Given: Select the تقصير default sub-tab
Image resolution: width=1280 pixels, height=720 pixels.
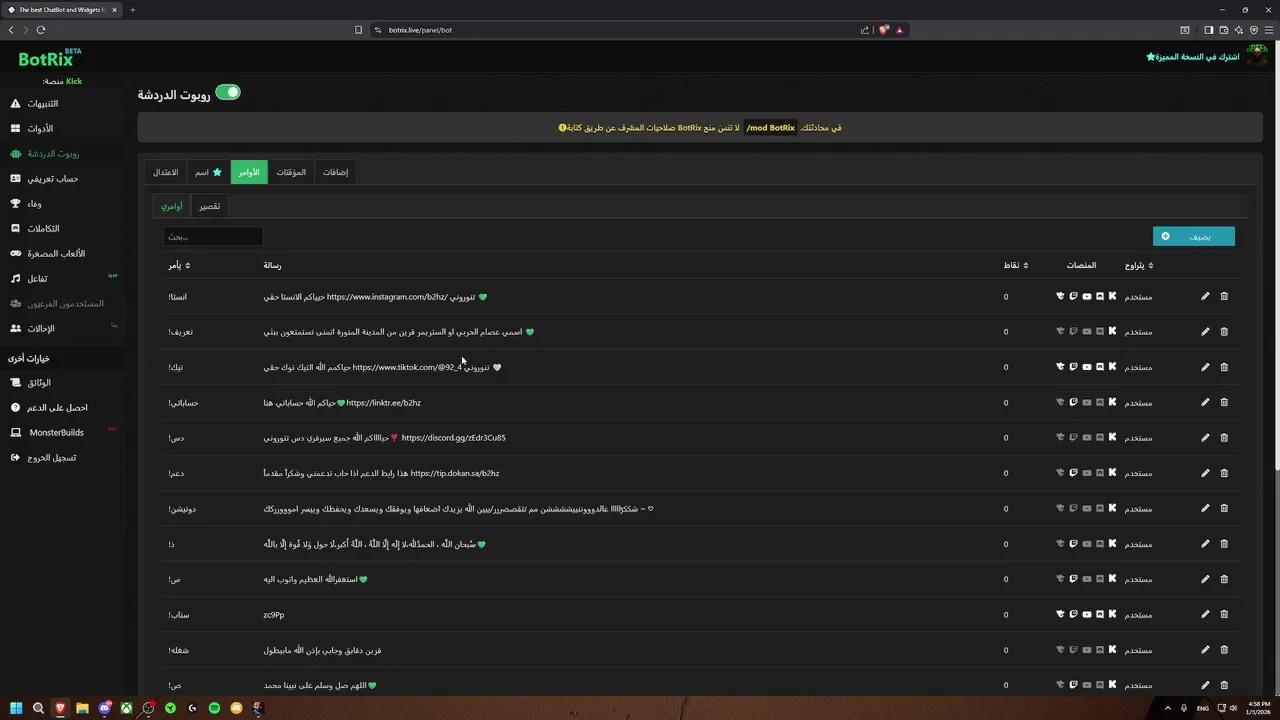Looking at the screenshot, I should (209, 206).
